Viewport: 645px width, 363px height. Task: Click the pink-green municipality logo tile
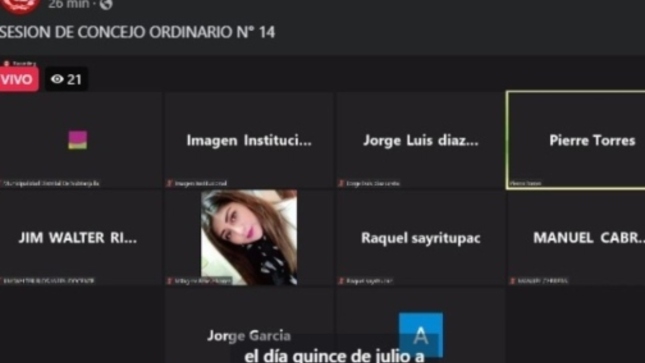pos(77,140)
